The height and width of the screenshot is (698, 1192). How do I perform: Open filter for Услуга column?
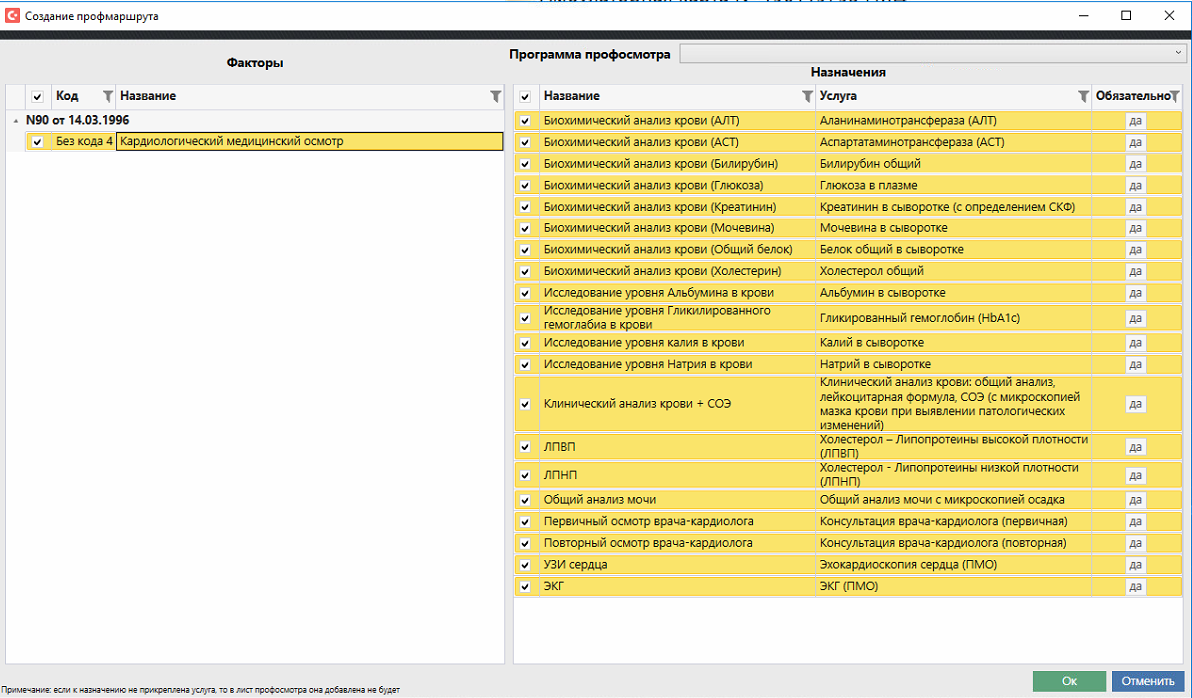1082,96
